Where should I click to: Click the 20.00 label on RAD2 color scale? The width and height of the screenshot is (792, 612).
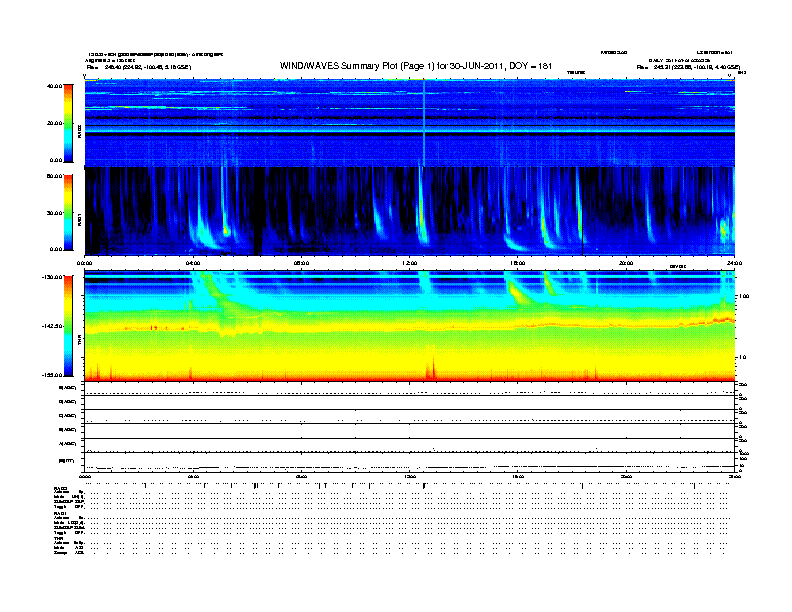[55, 123]
